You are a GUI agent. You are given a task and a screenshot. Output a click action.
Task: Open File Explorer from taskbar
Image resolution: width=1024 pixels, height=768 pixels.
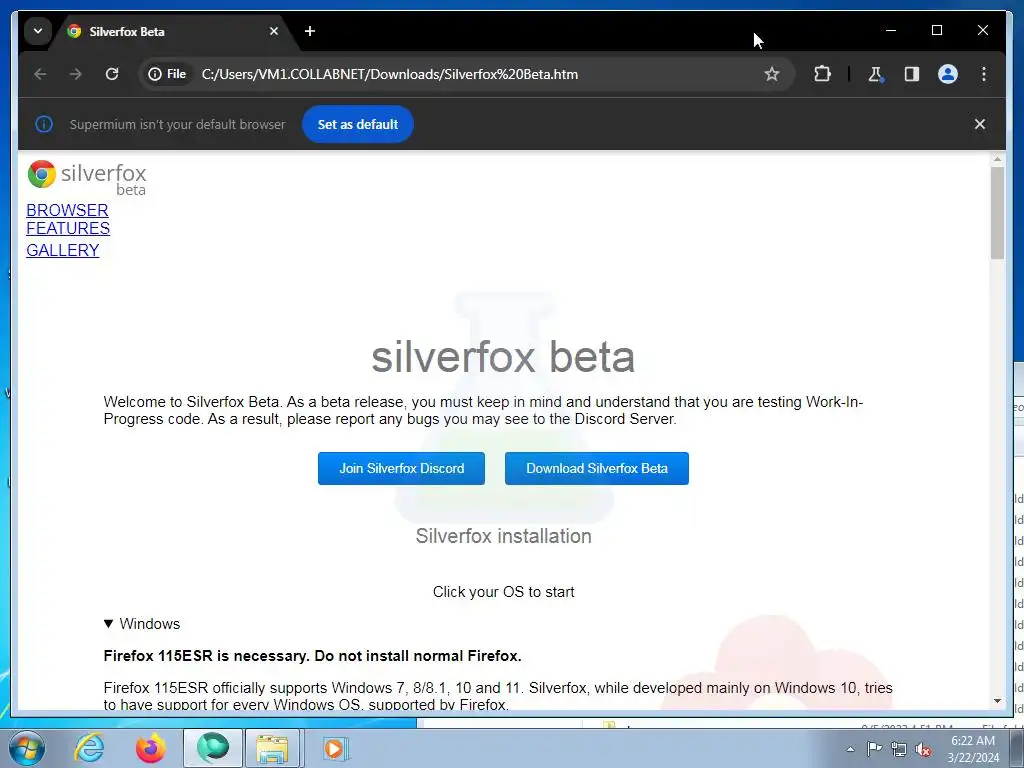[x=272, y=748]
